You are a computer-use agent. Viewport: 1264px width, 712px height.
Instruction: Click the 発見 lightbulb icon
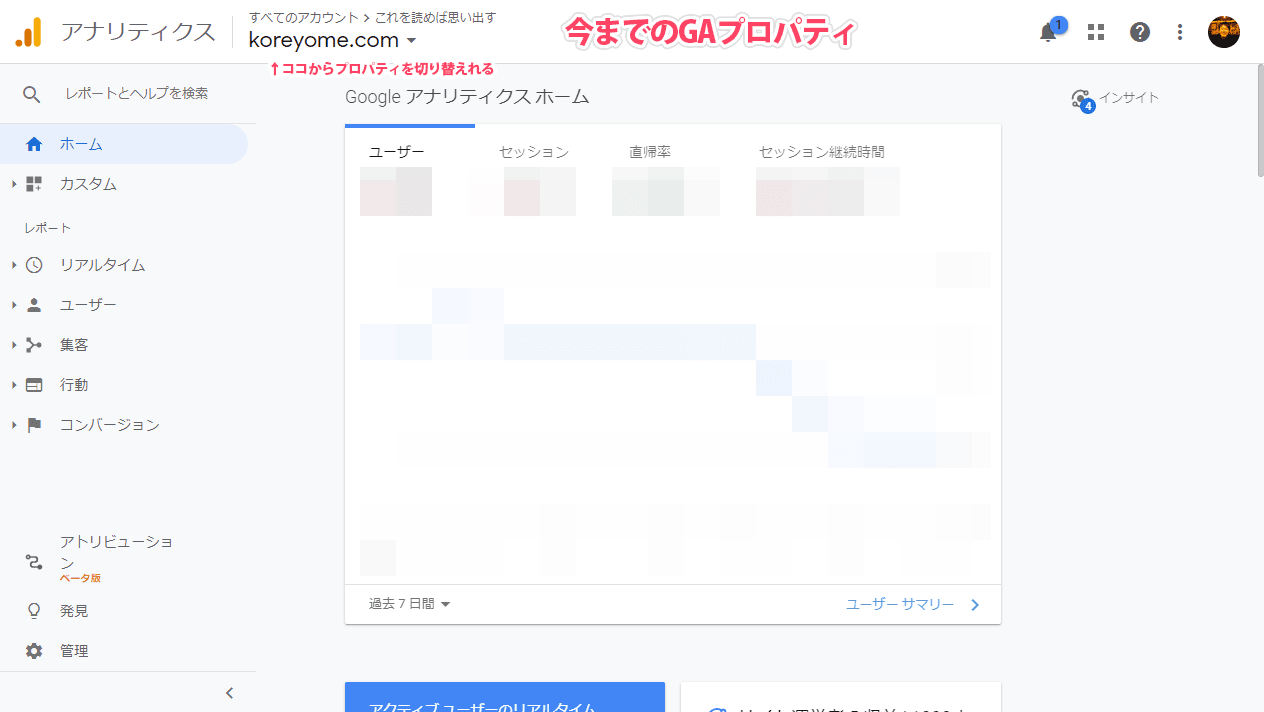[x=34, y=611]
